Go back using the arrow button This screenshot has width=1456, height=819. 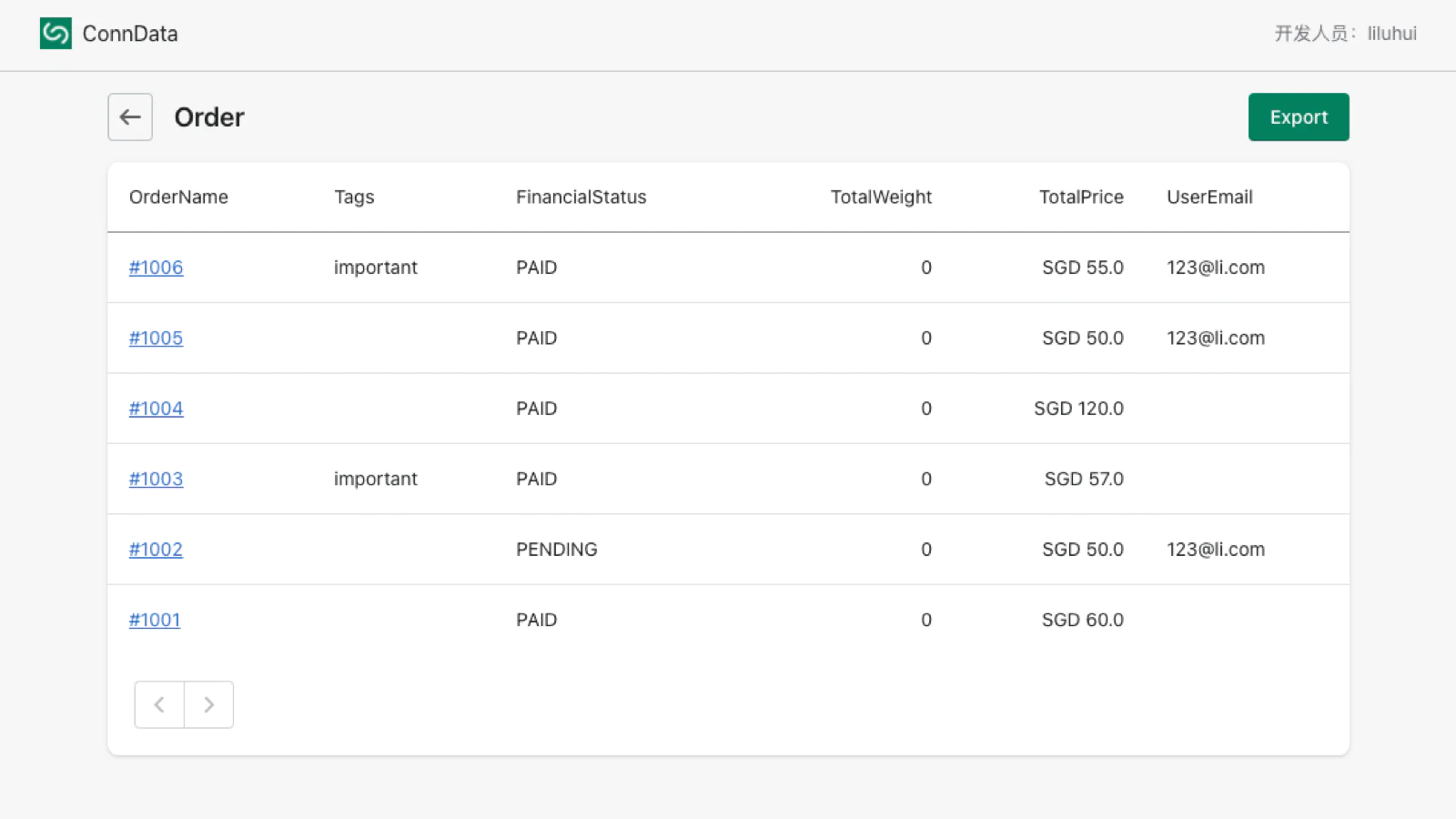(x=130, y=117)
